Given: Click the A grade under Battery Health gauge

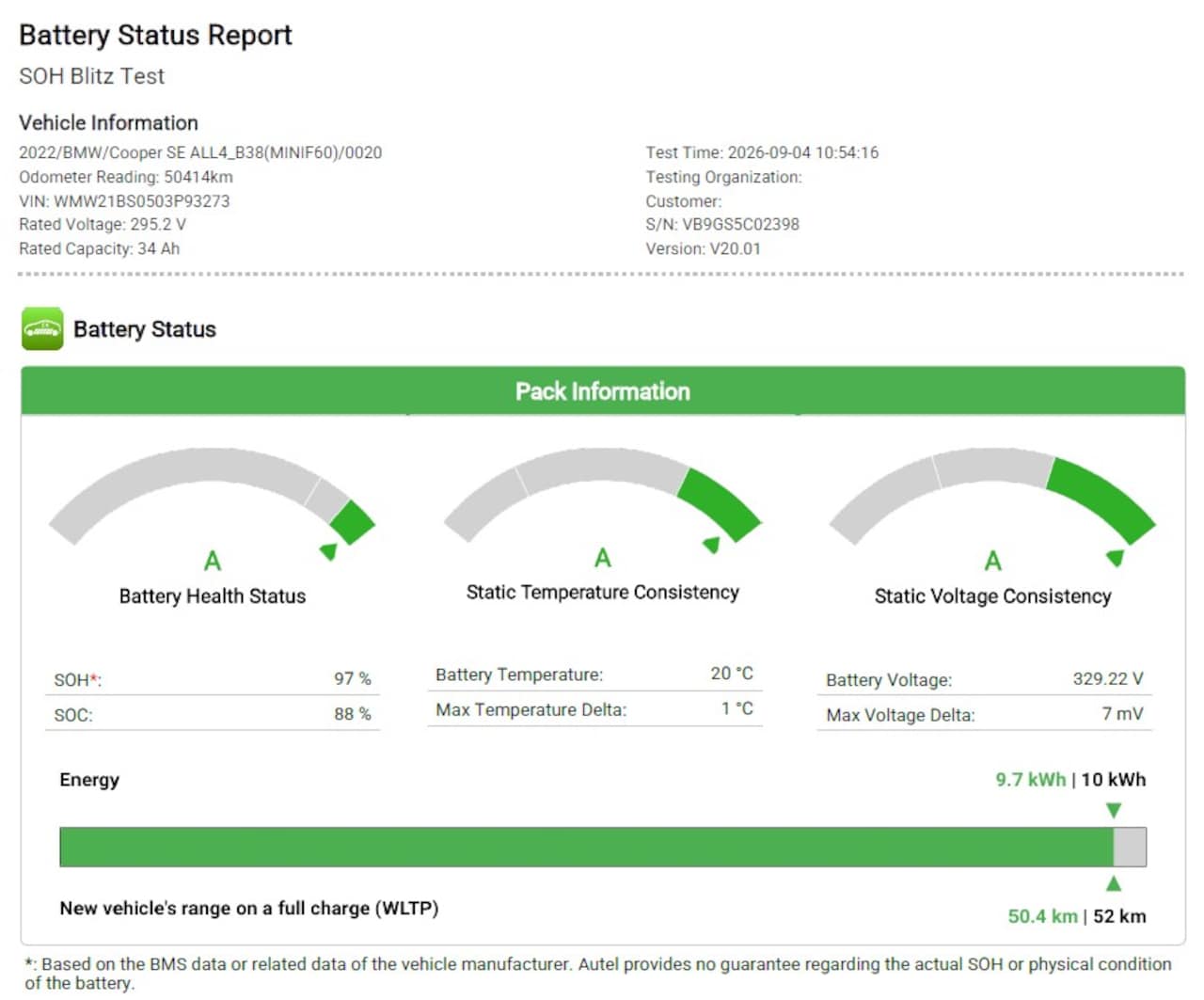Looking at the screenshot, I should (213, 562).
